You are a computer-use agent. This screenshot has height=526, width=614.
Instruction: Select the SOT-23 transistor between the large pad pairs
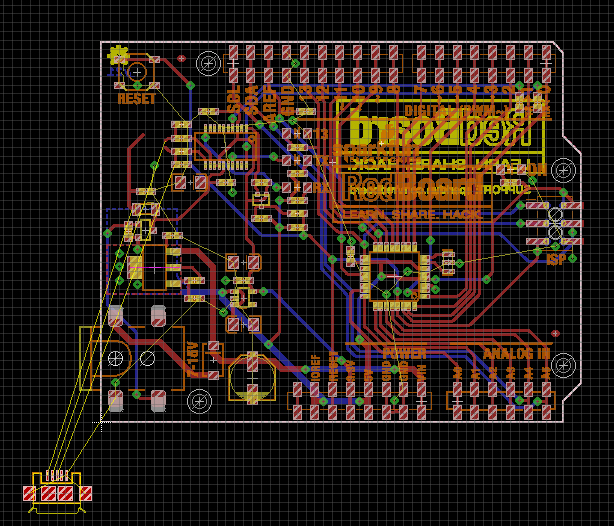coord(243,298)
